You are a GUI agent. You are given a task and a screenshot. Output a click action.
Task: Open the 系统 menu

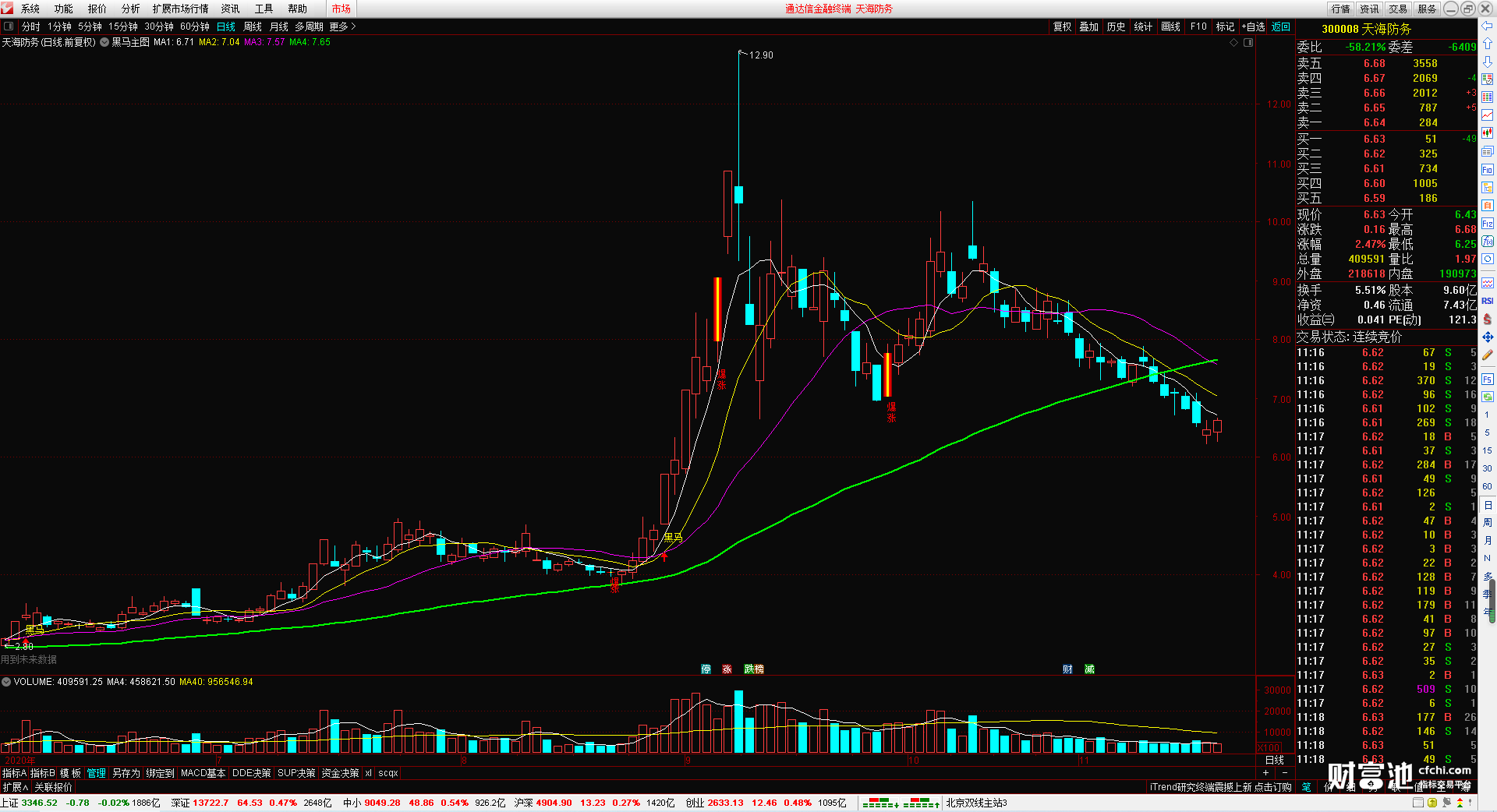[30, 9]
